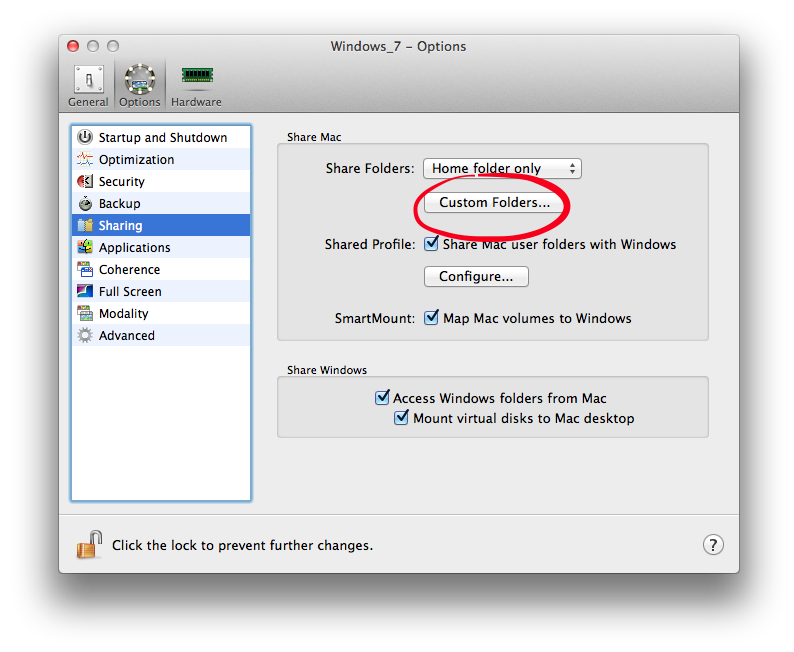This screenshot has height=652, width=794.
Task: Switch to the Hardware toolbar pane
Action: tap(196, 86)
